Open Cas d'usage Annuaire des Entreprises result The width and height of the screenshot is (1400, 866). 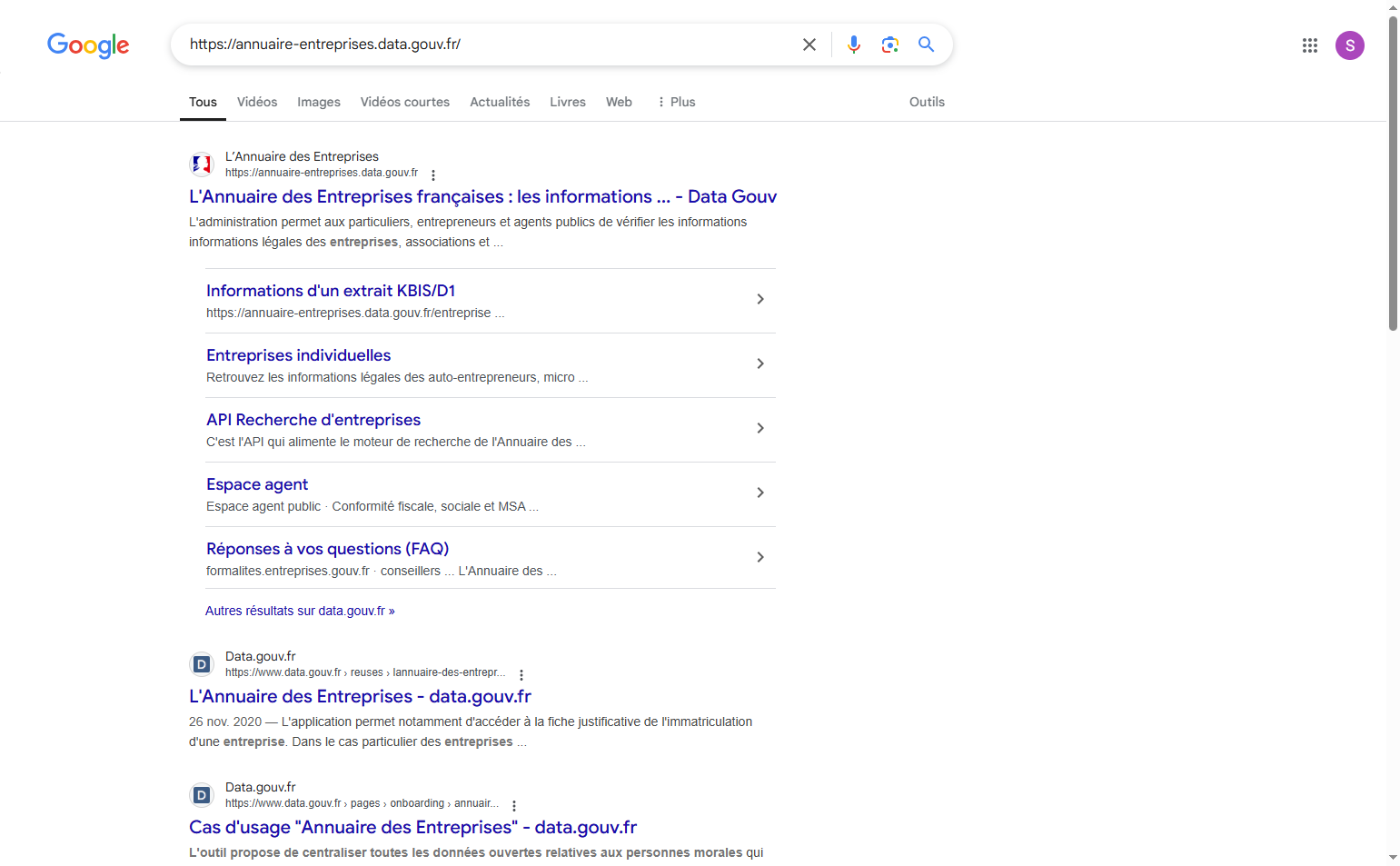(412, 827)
